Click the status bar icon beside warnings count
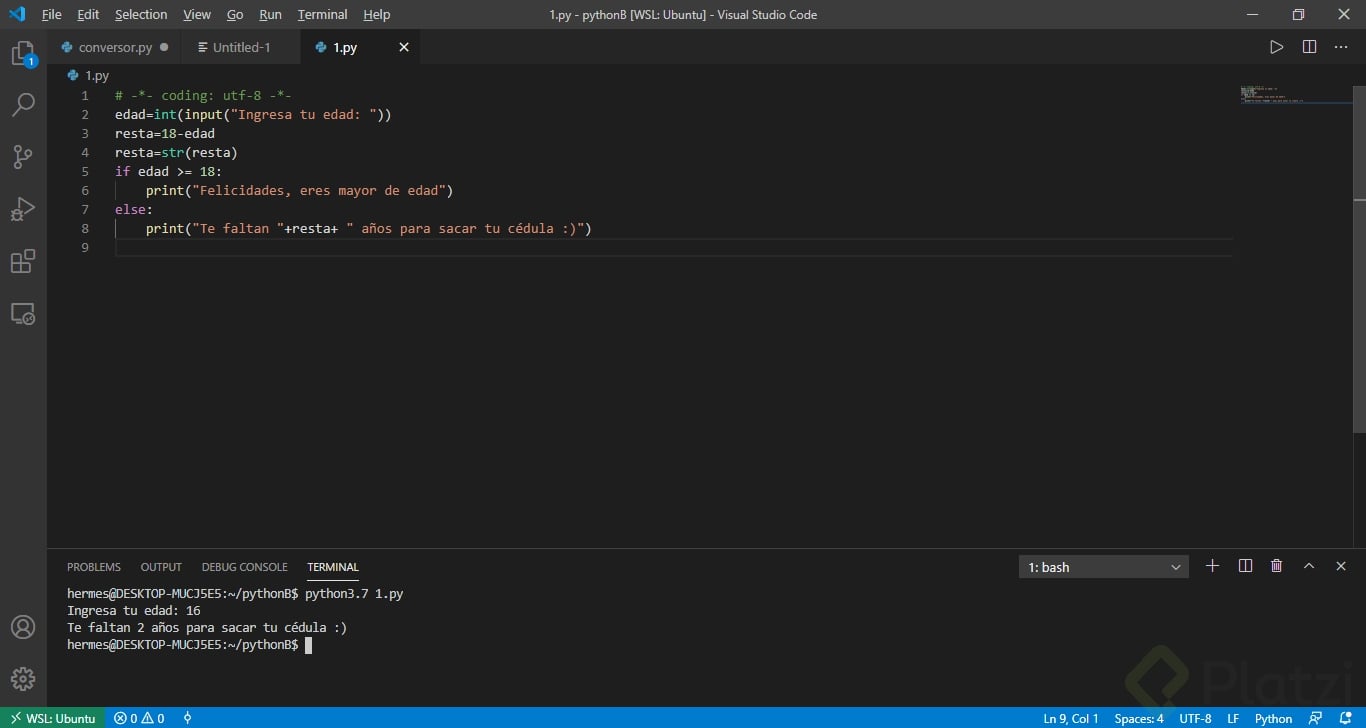1366x728 pixels. [187, 718]
